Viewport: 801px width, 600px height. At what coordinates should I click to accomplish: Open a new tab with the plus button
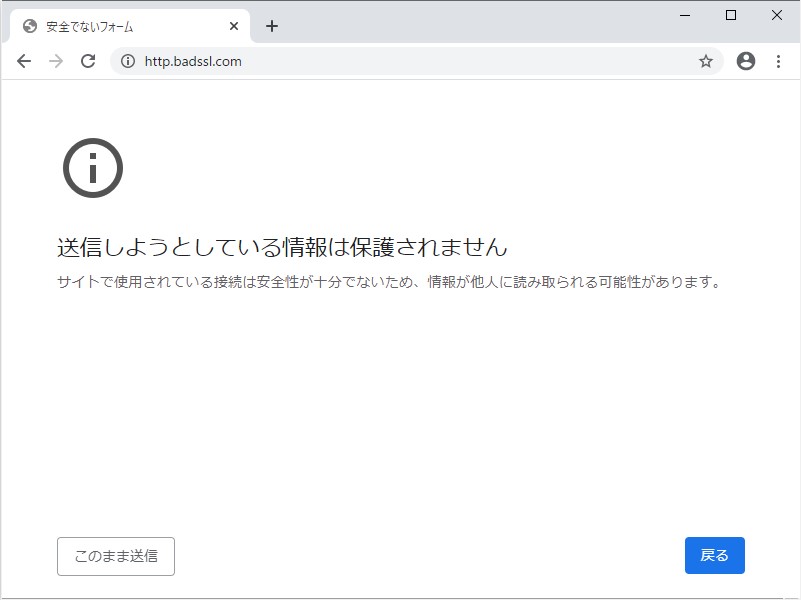coord(272,27)
